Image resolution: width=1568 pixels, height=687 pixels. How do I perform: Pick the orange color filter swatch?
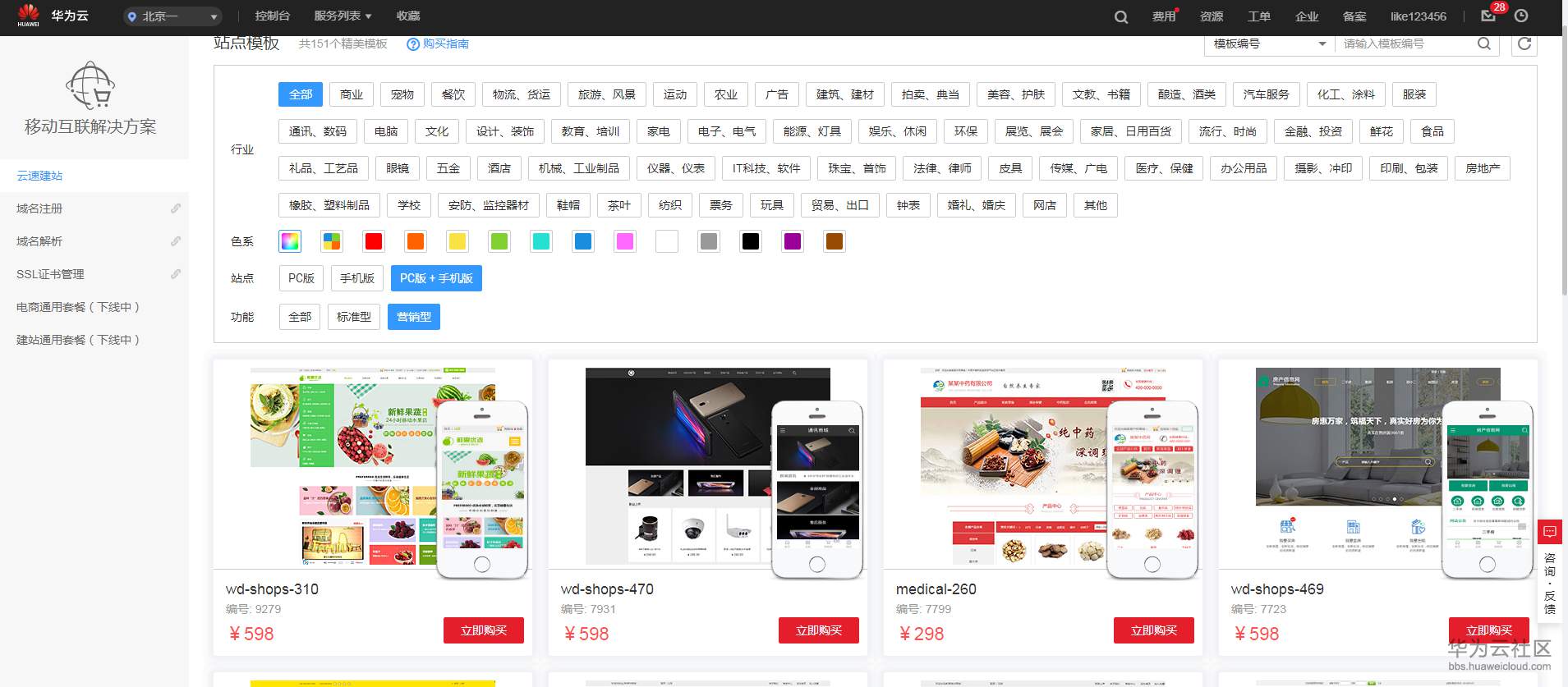(x=416, y=241)
